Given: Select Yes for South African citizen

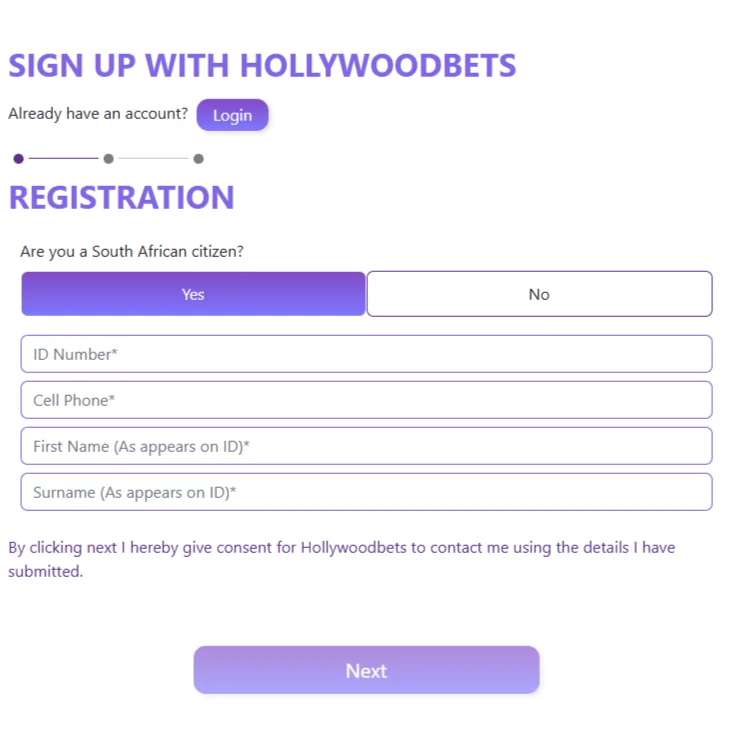Looking at the screenshot, I should 193,294.
